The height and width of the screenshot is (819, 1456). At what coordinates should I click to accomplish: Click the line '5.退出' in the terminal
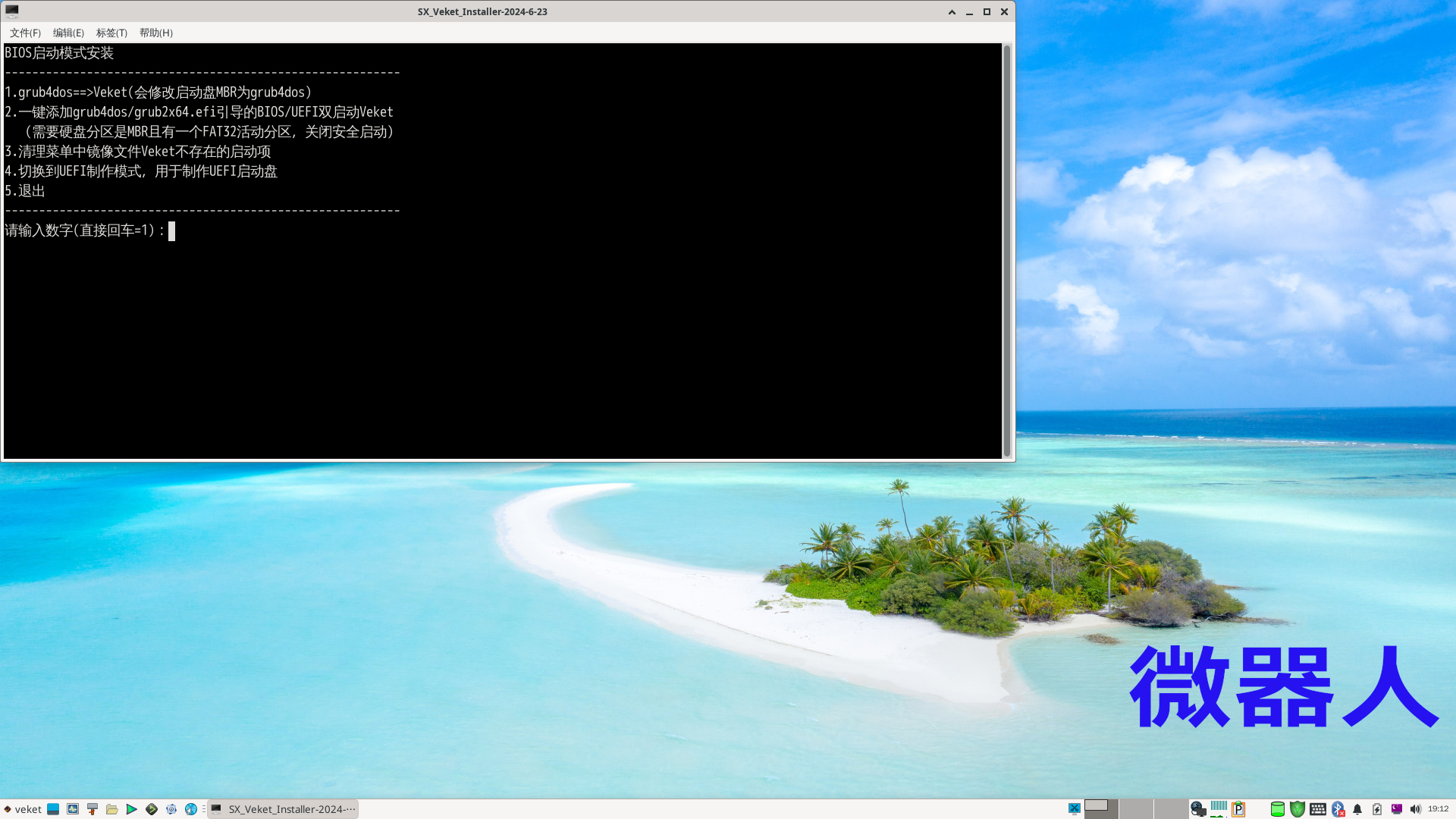coord(25,191)
